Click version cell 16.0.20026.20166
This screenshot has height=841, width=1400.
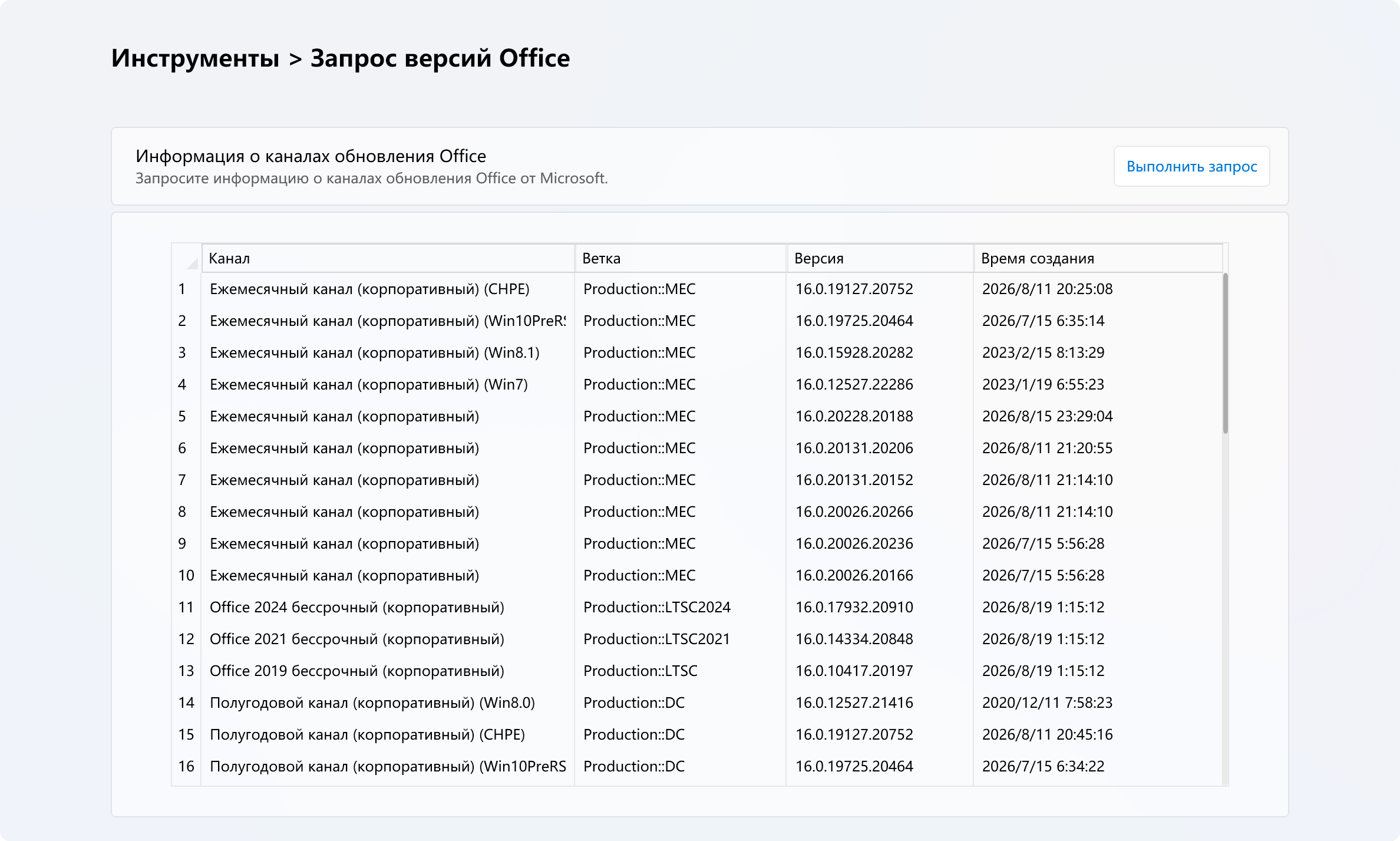tap(880, 575)
